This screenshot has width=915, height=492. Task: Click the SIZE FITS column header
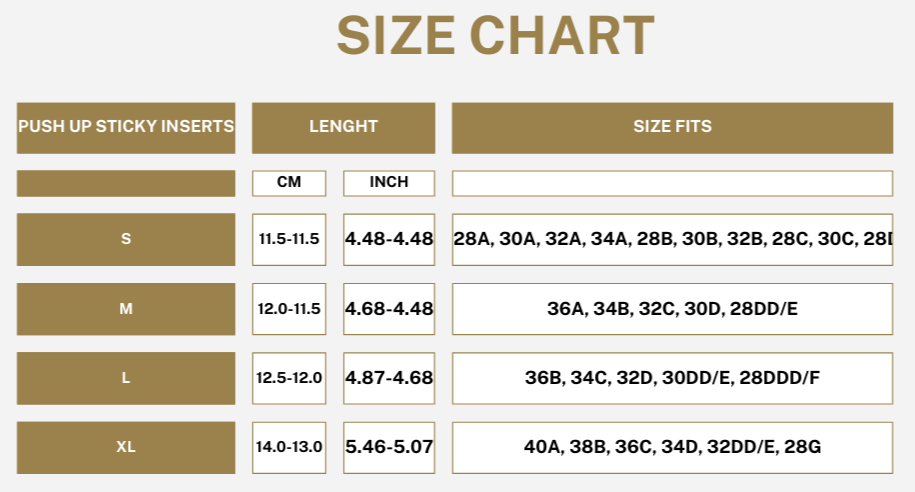672,128
